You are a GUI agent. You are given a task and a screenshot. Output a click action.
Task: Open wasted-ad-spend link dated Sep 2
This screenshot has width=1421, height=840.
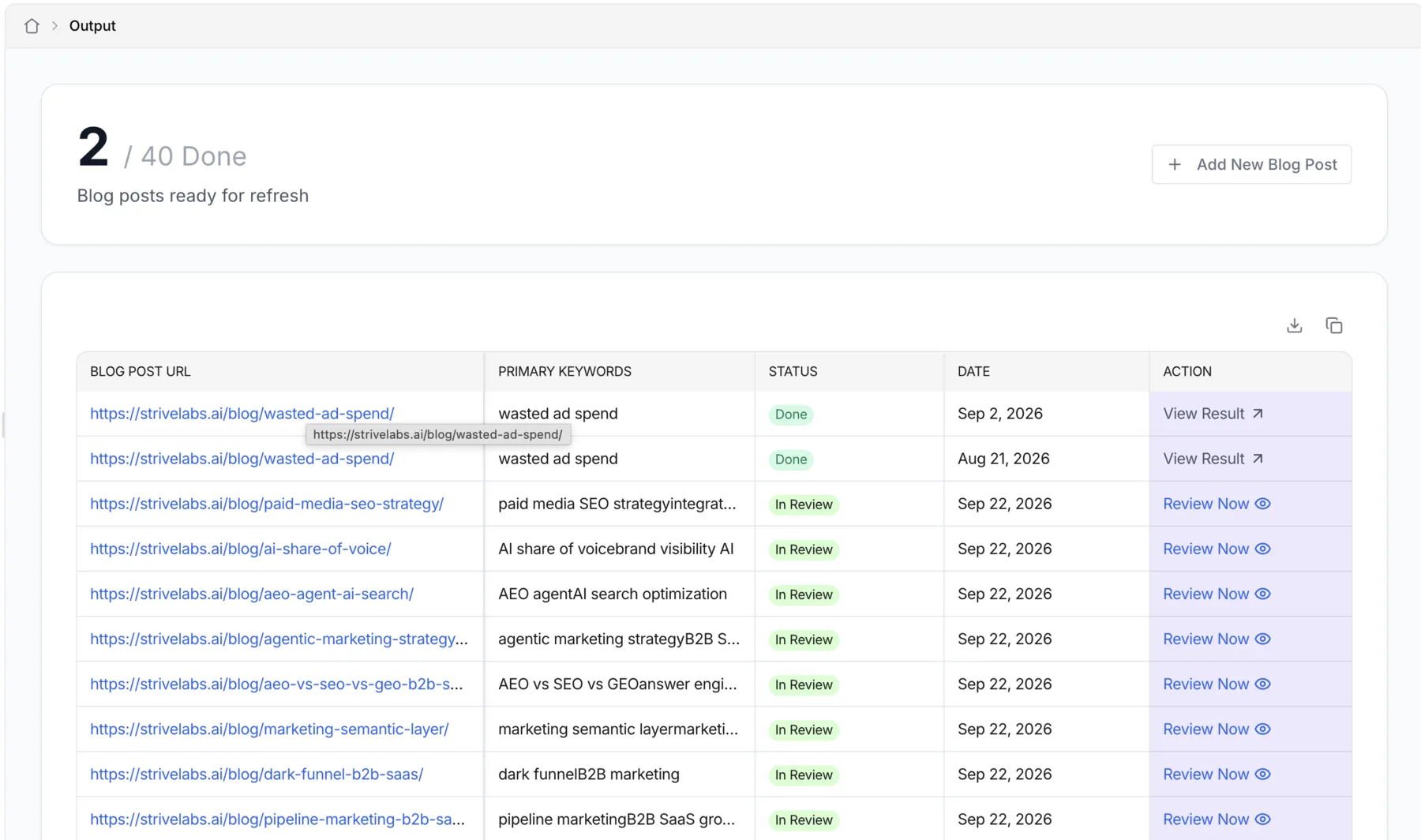point(242,414)
